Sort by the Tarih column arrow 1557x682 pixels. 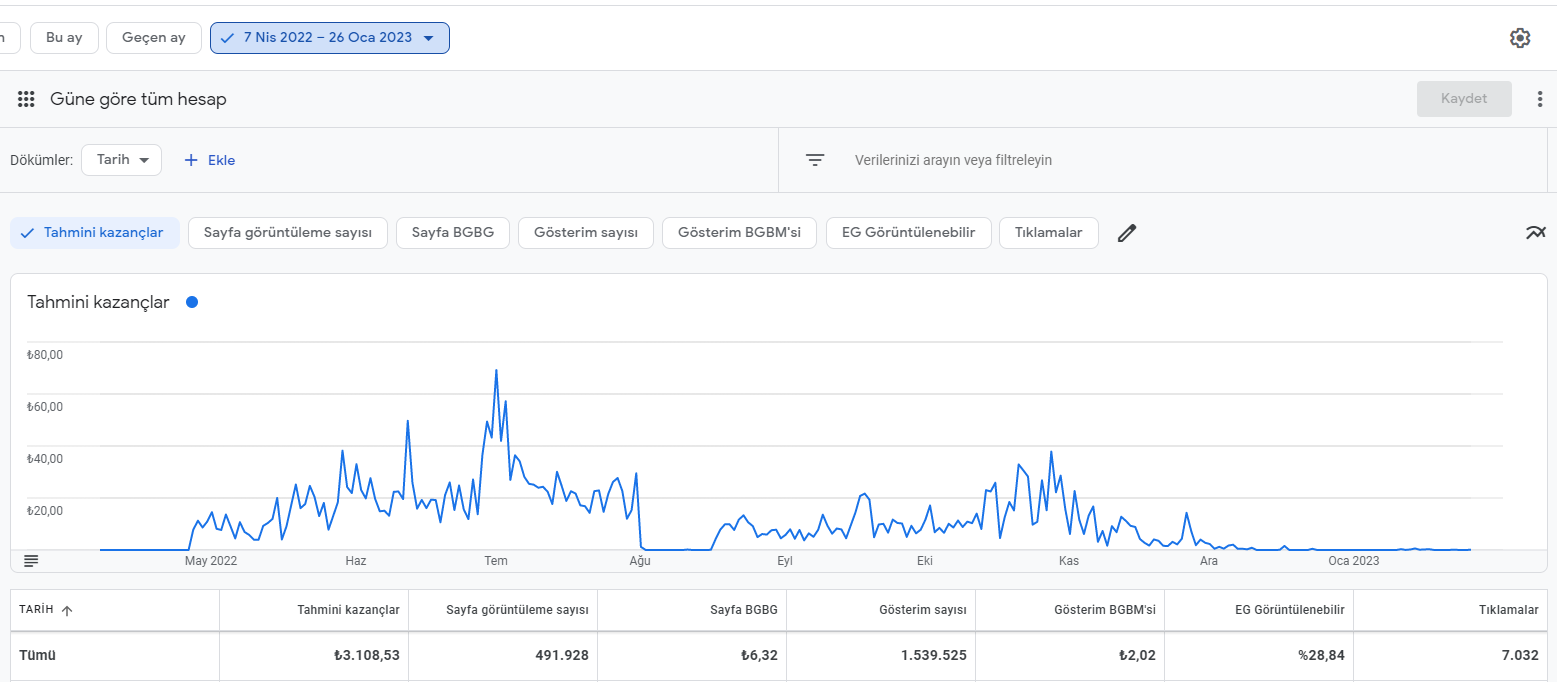[x=67, y=610]
